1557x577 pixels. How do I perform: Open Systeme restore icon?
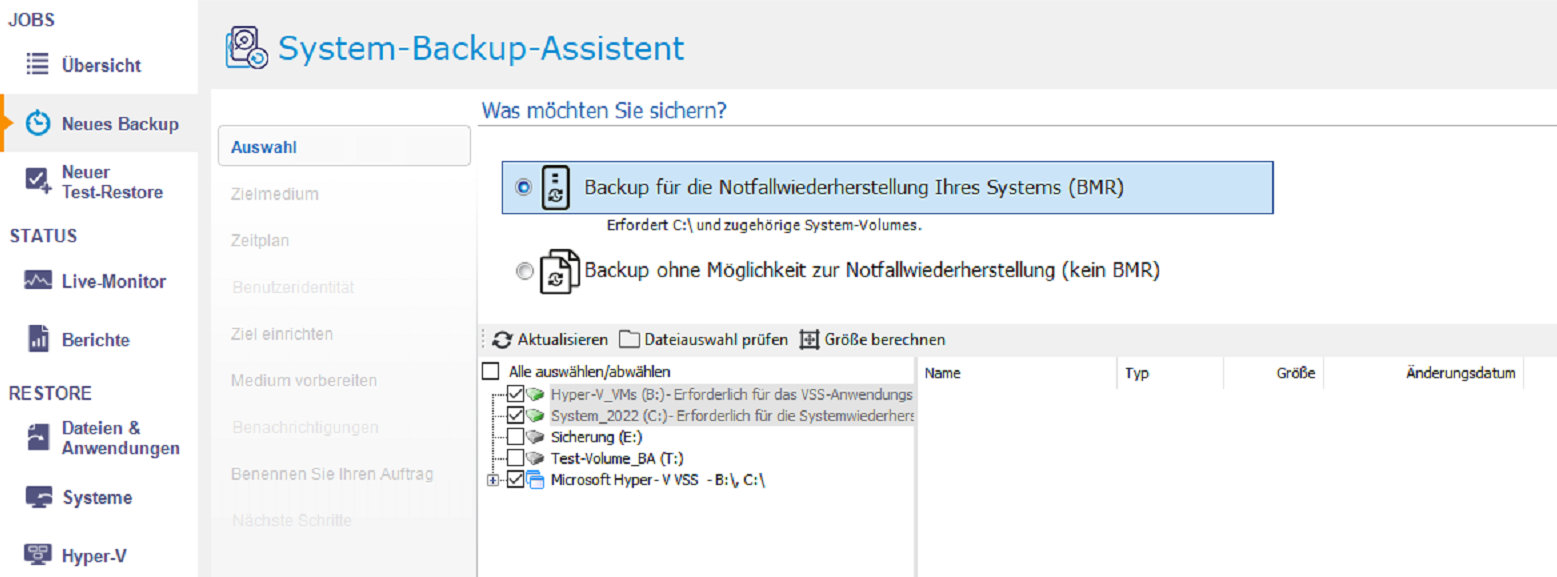click(38, 497)
